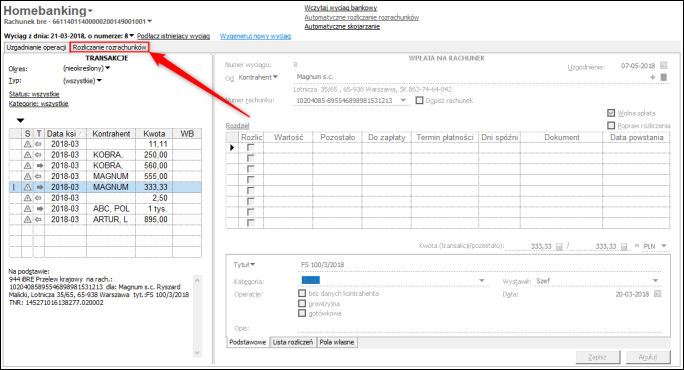Screen dimensions: 684x370
Task: Toggle the Dopisz rachunek checkbox
Action: [419, 100]
